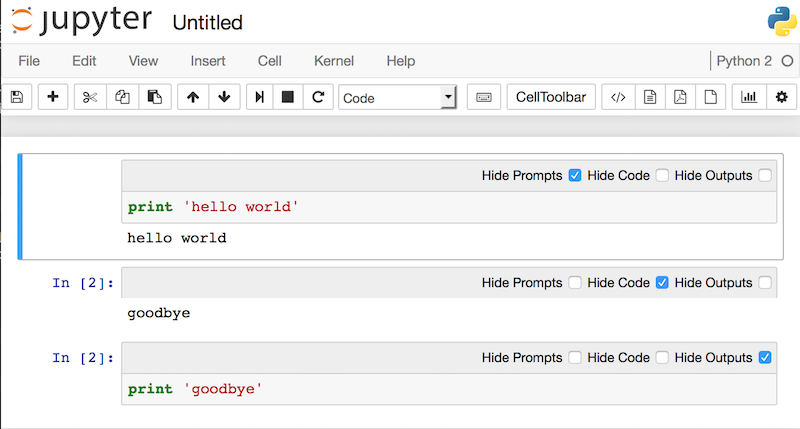Image resolution: width=800 pixels, height=429 pixels.
Task: Click the CellToolbar button
Action: coord(552,97)
